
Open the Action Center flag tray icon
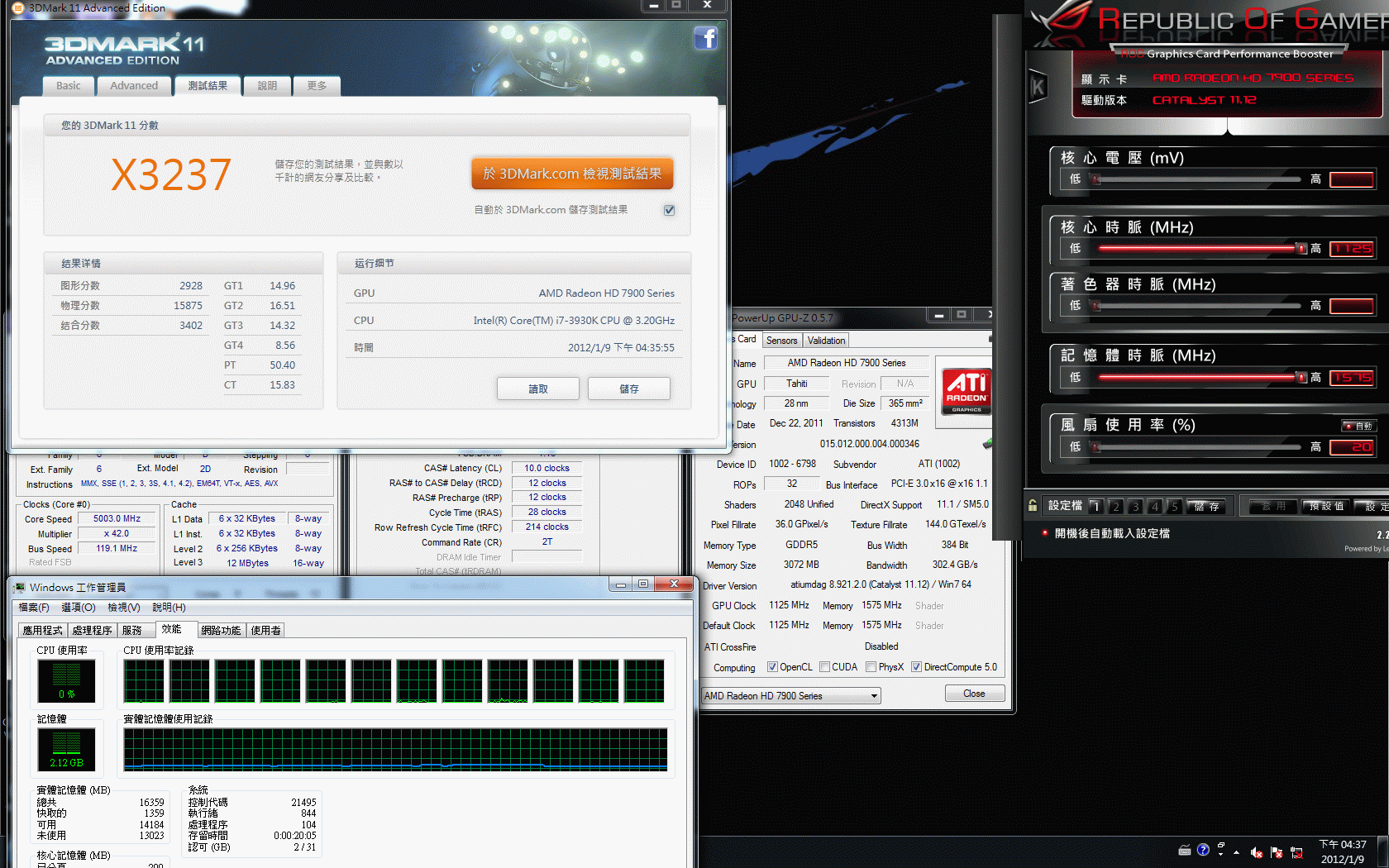point(1277,852)
